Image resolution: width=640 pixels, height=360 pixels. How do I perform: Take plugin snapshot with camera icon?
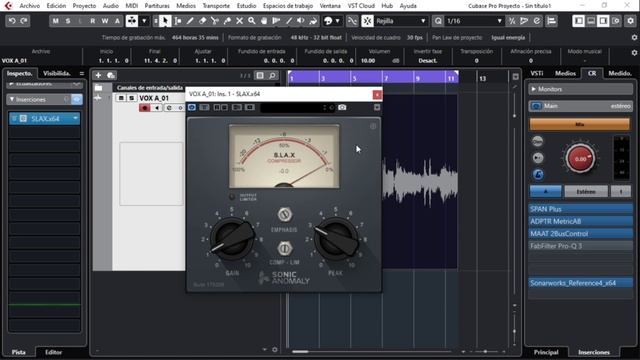tap(342, 107)
